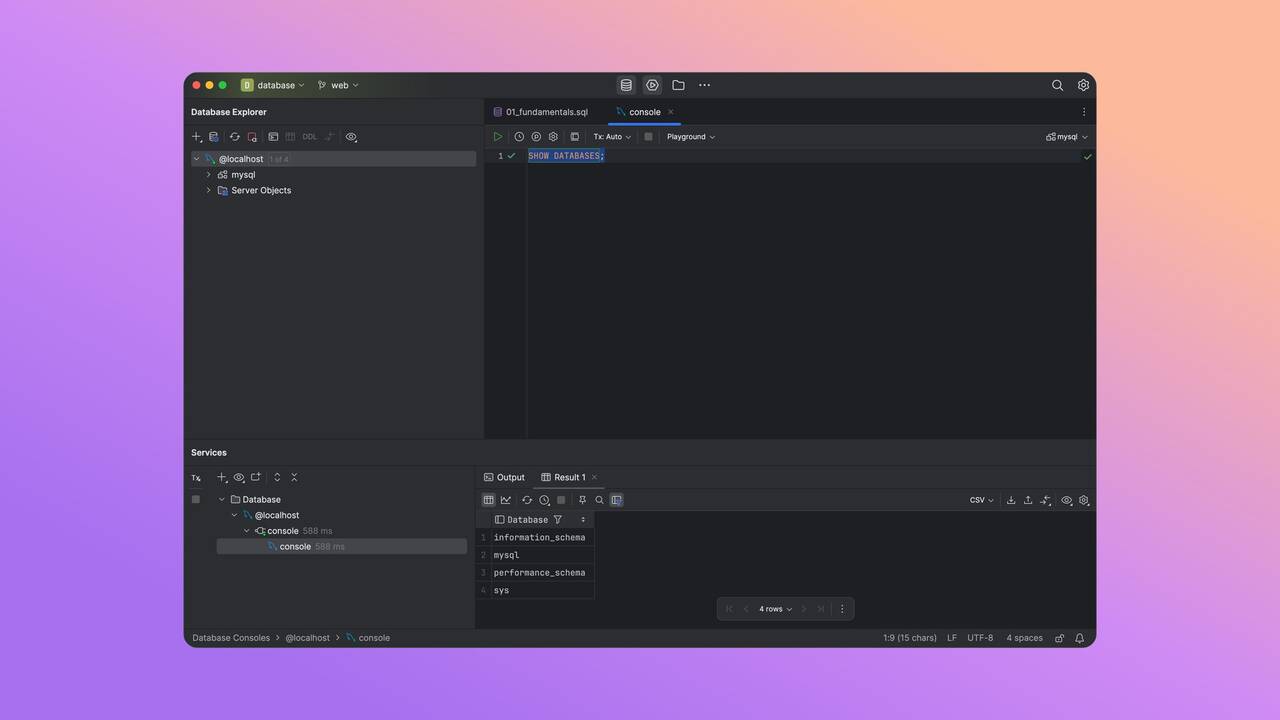The width and height of the screenshot is (1280, 720).
Task: Filter the Database column
Action: 558,520
